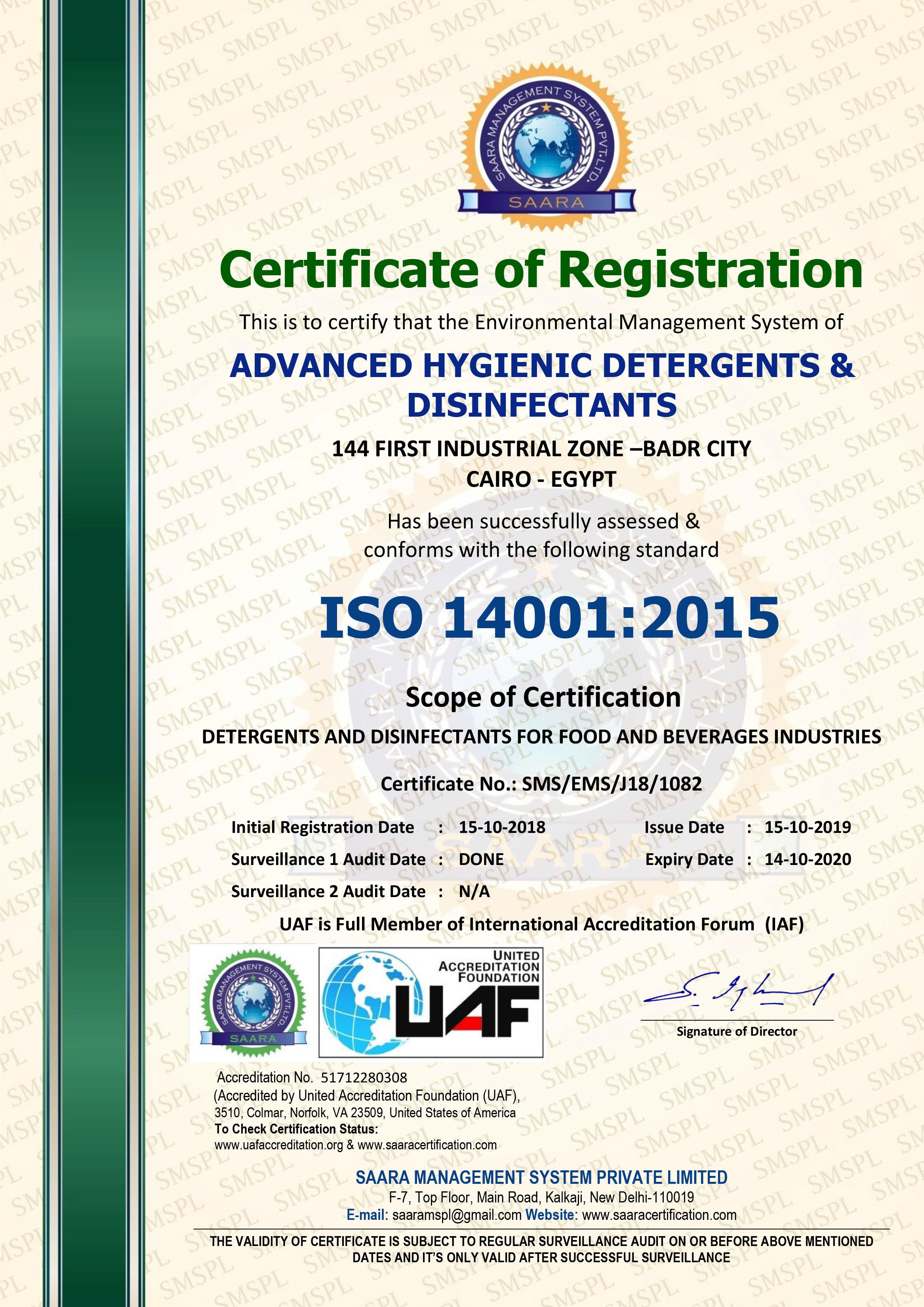Open the www.saaracertification.com link in the certification status line
The width and height of the screenshot is (924, 1307).
pyautogui.click(x=427, y=1145)
